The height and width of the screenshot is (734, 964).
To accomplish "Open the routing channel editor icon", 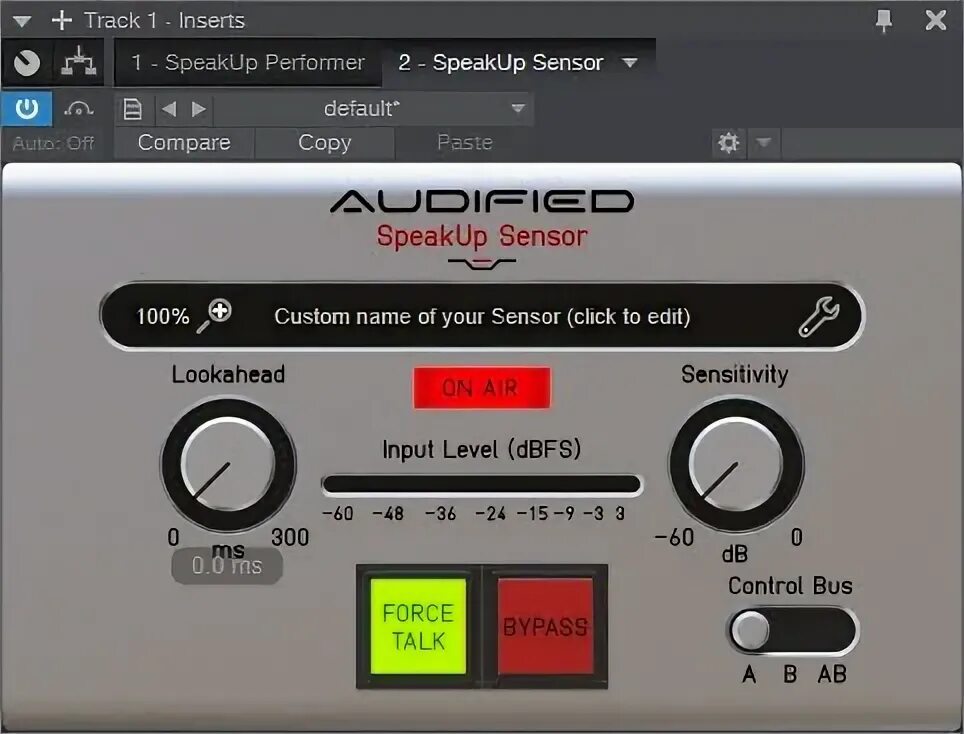I will 79,62.
